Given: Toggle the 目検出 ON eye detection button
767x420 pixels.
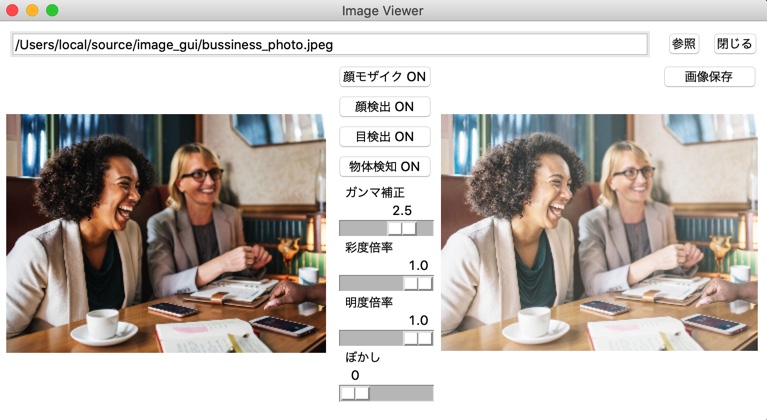Looking at the screenshot, I should [x=384, y=136].
